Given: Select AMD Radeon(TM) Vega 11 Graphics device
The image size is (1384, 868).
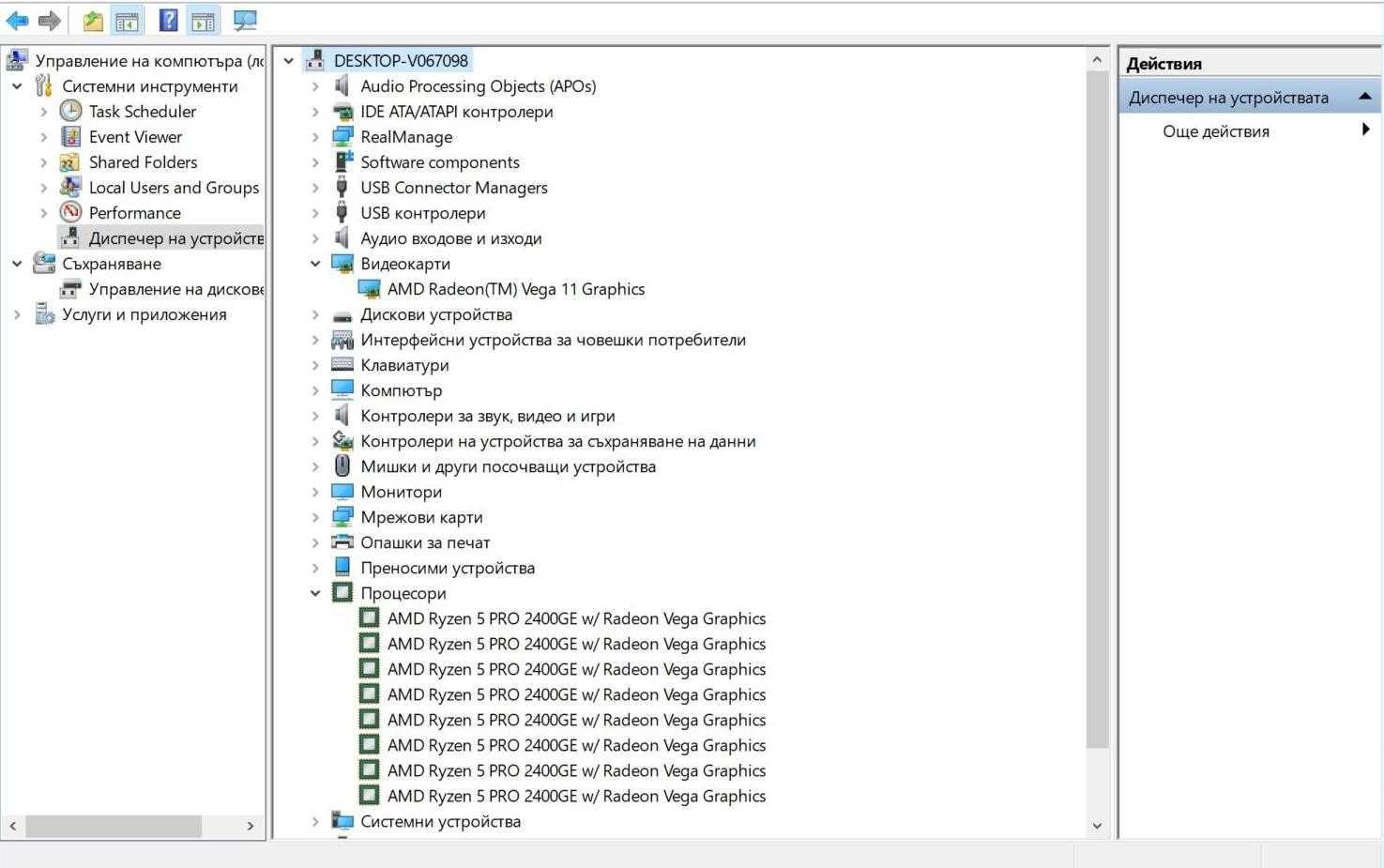Looking at the screenshot, I should point(516,289).
